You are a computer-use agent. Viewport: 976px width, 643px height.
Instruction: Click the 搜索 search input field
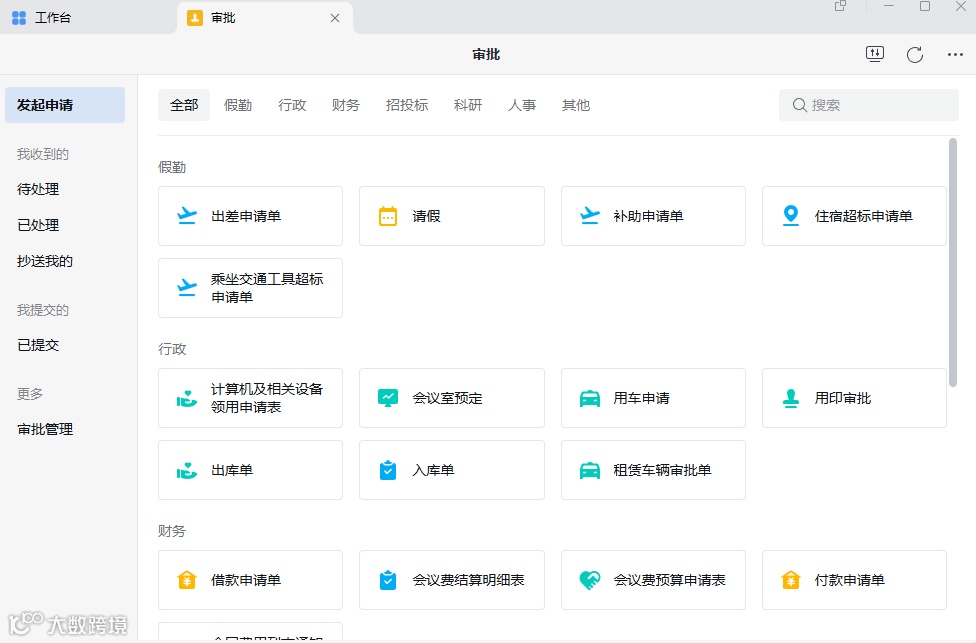868,105
